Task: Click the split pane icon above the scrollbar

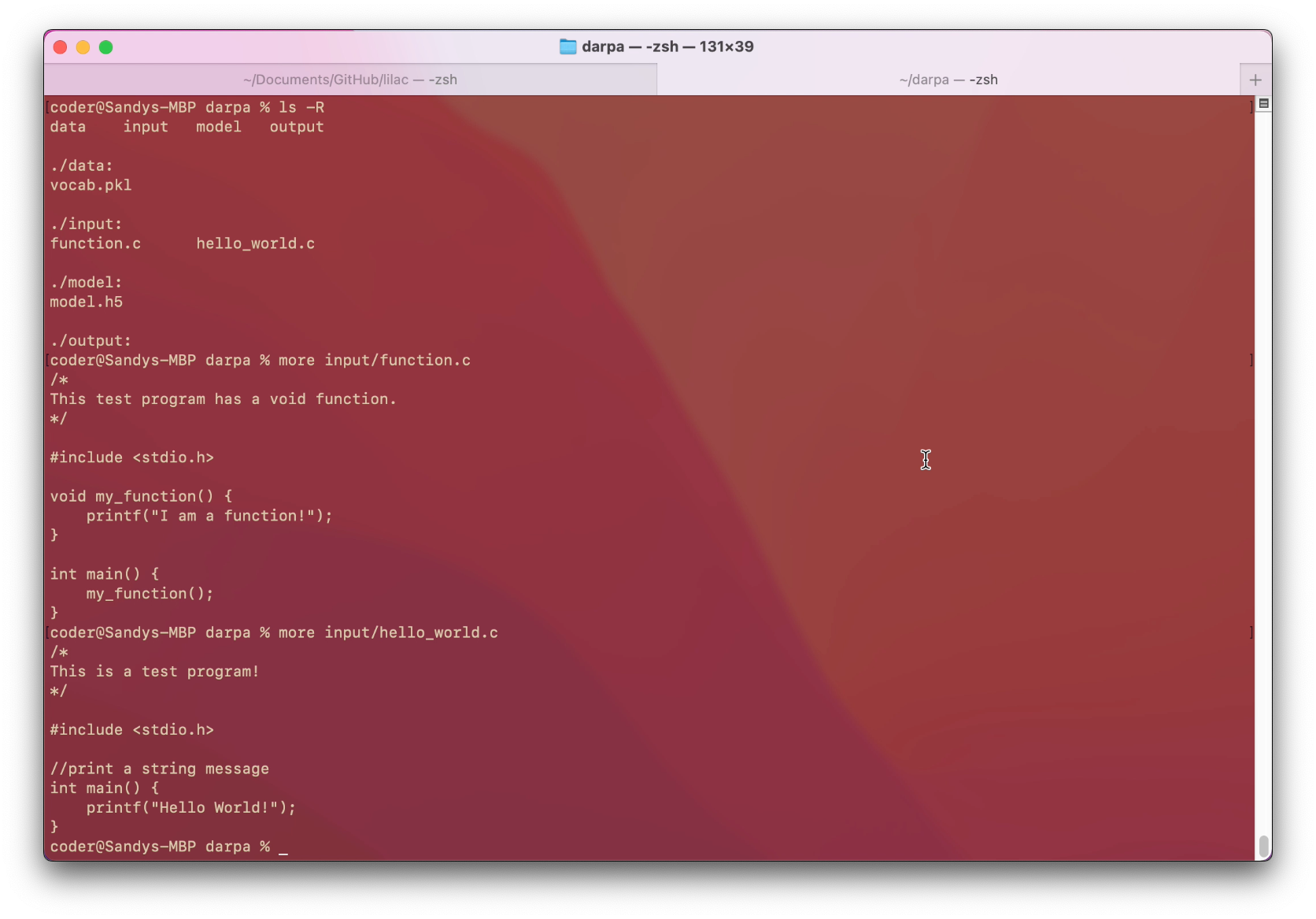Action: (x=1264, y=103)
